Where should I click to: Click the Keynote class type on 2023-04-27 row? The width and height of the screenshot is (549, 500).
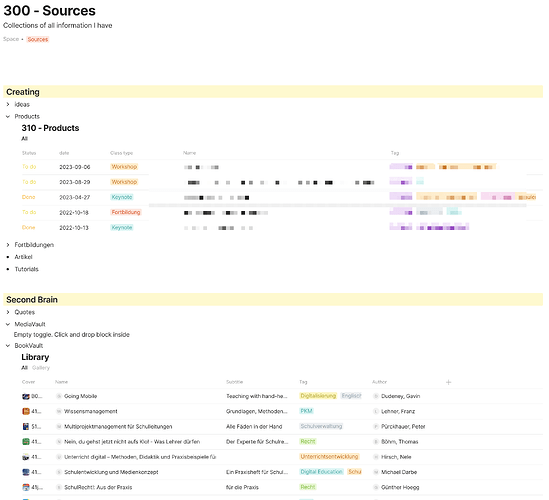click(122, 197)
